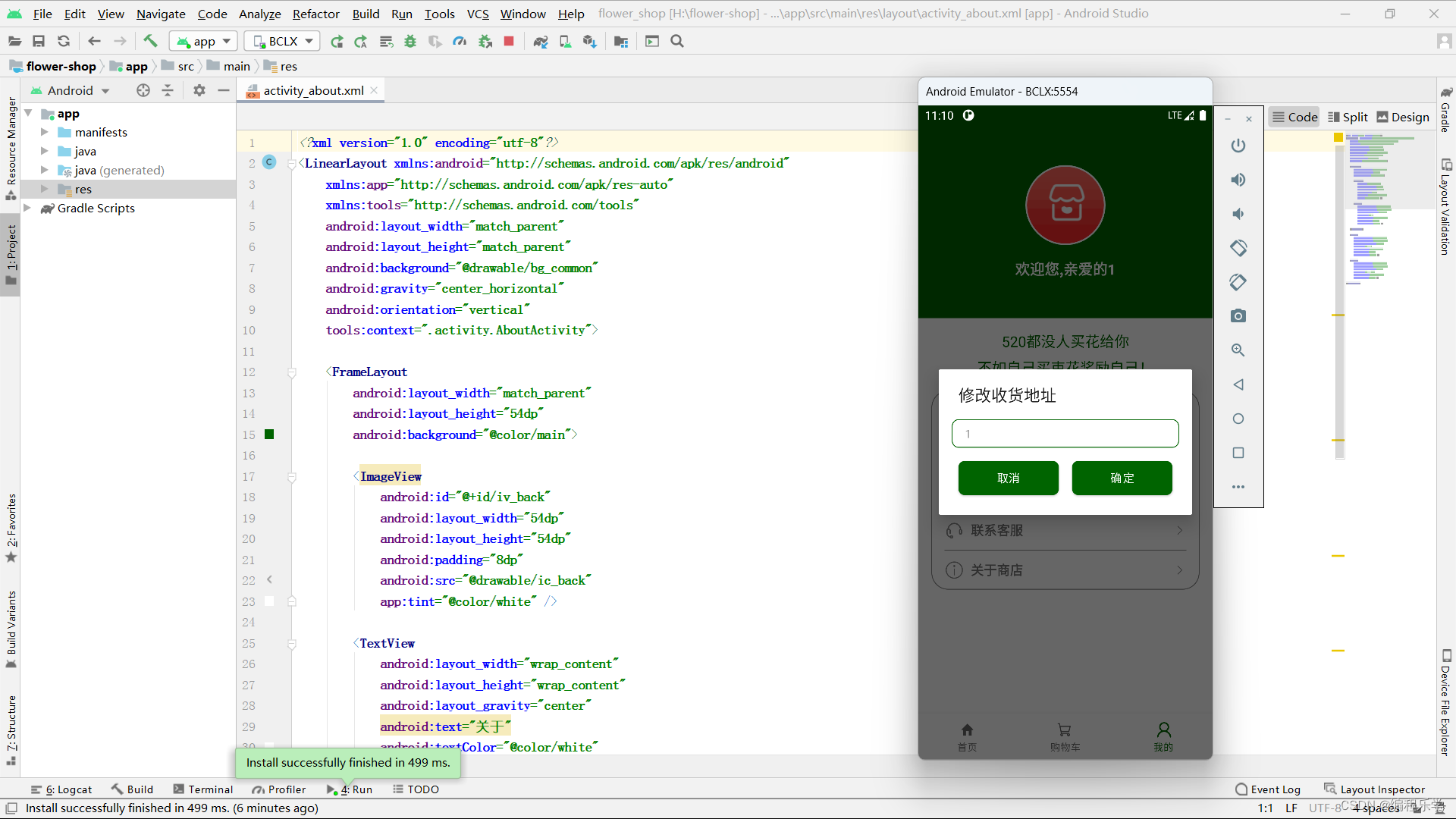Open the Event Log panel
1456x819 pixels.
pos(1267,789)
